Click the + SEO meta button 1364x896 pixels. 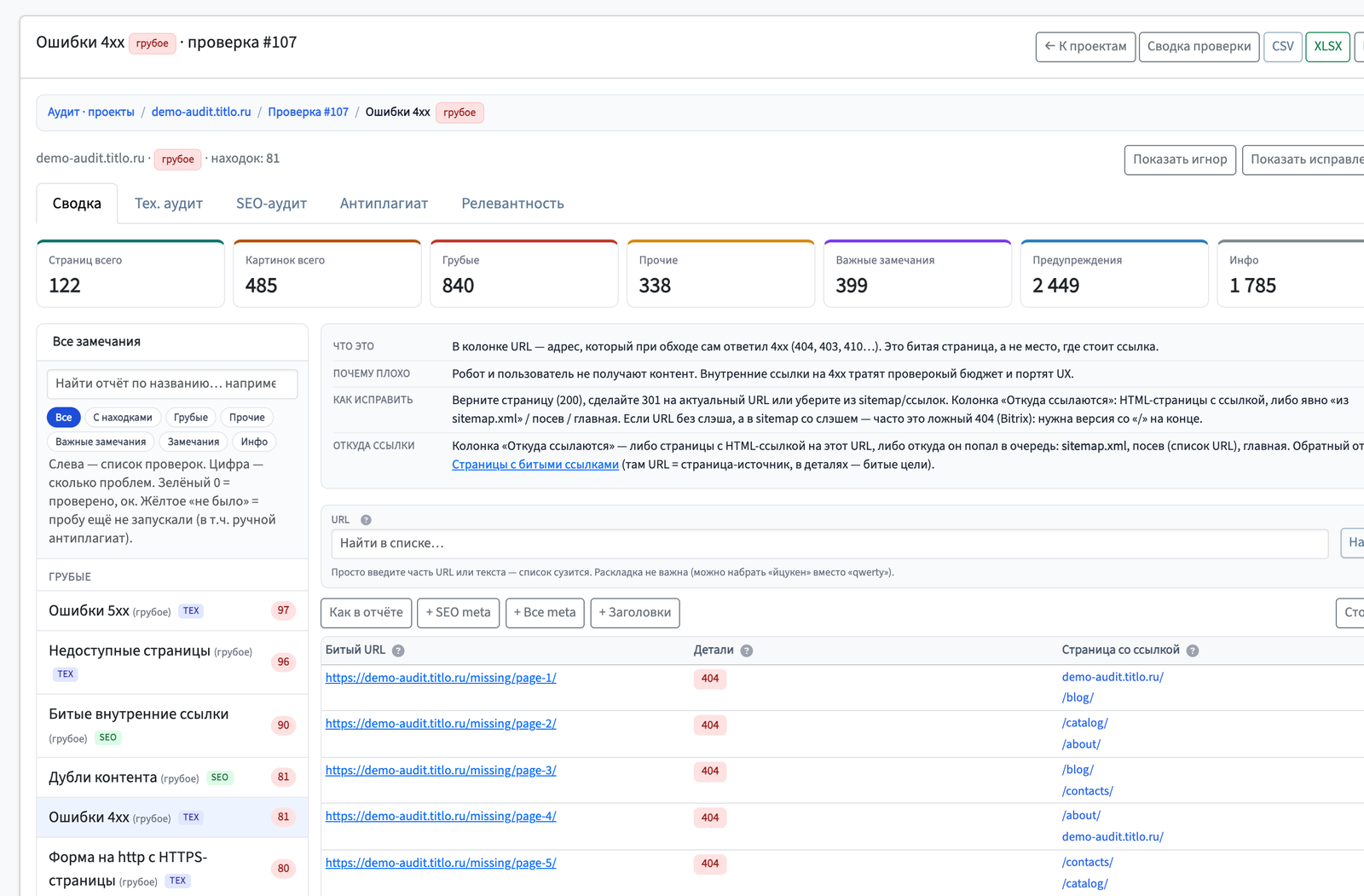(x=459, y=612)
